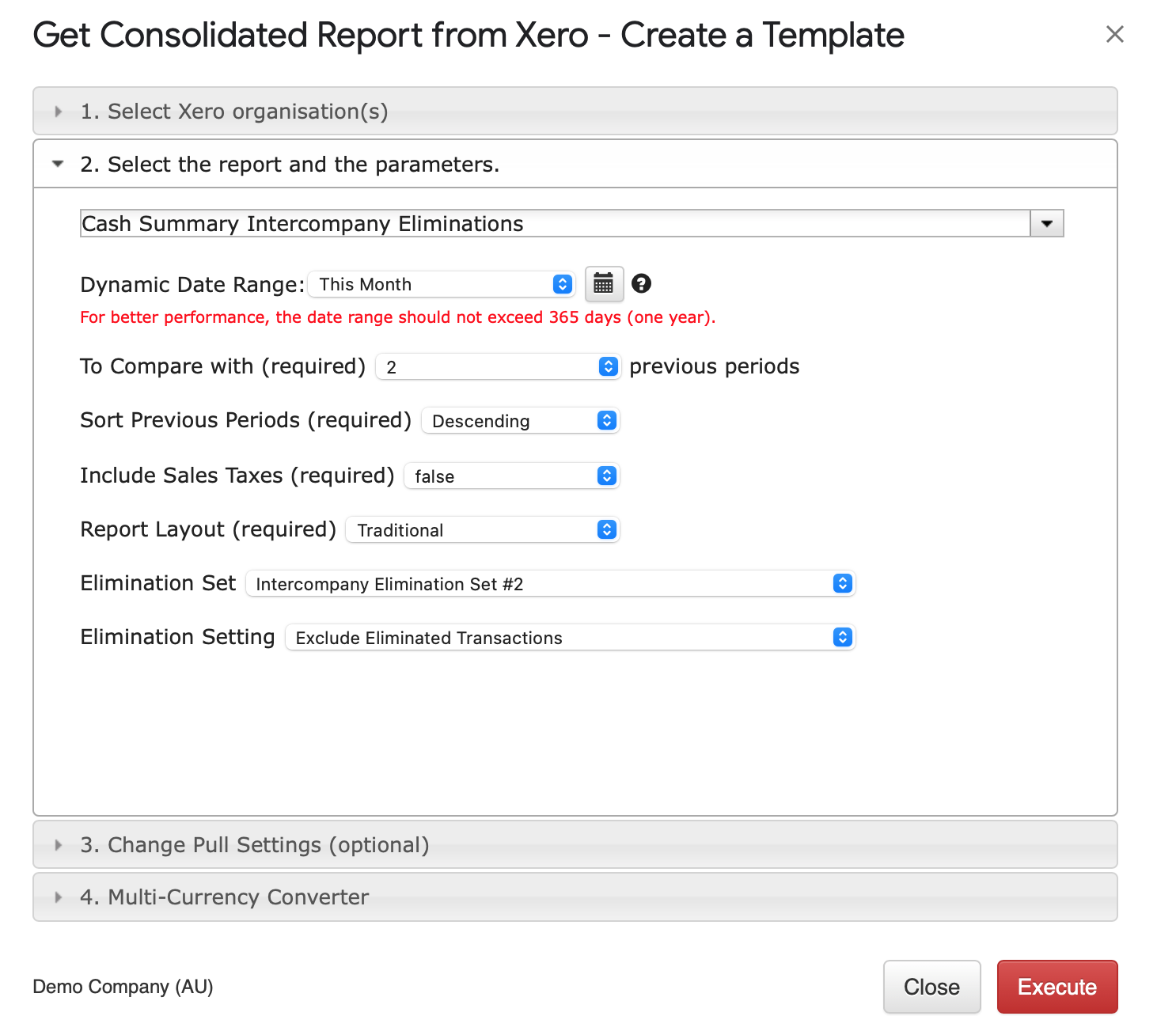Open the calendar date picker icon
This screenshot has width=1176, height=1035.
point(604,284)
